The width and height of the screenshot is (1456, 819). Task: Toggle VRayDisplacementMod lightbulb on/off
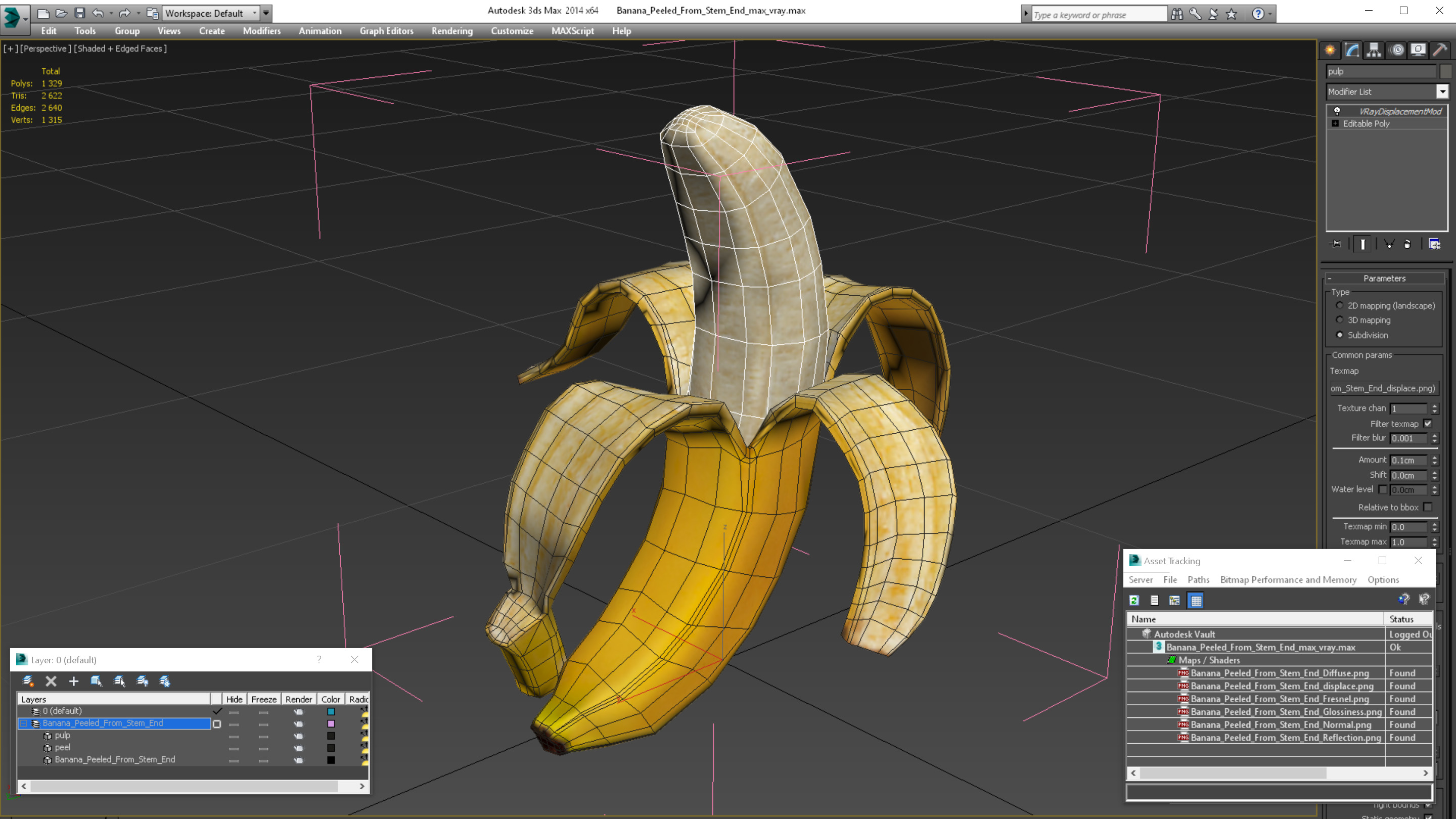[1337, 111]
